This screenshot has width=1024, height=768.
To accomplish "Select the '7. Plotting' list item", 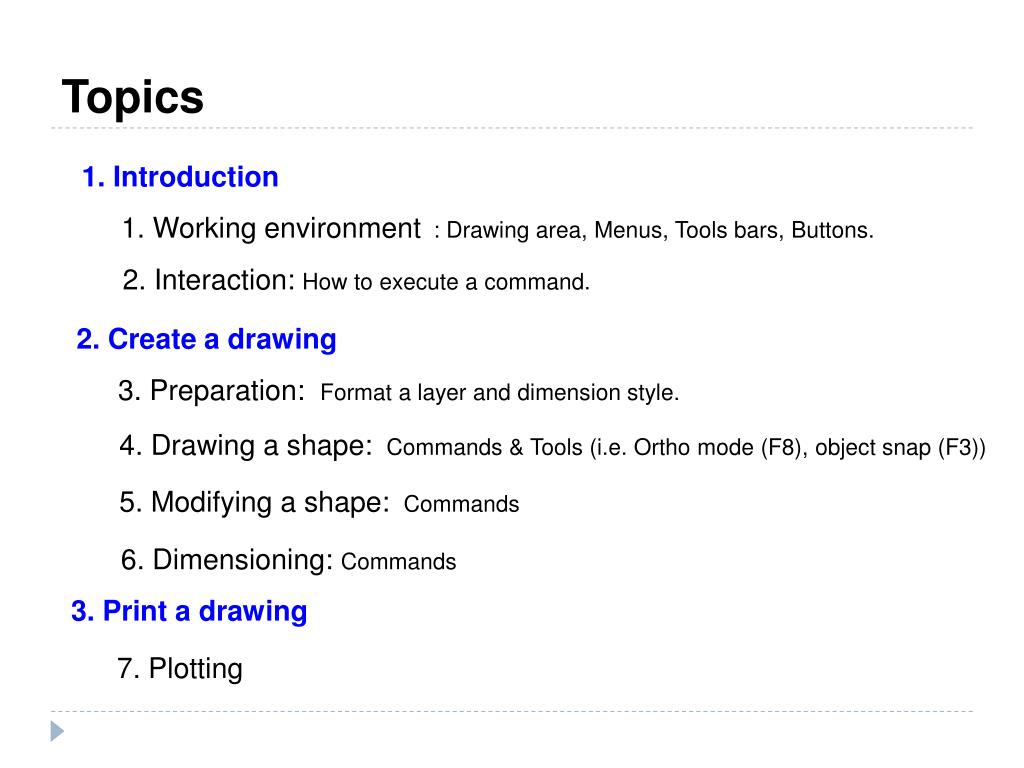I will (x=180, y=669).
